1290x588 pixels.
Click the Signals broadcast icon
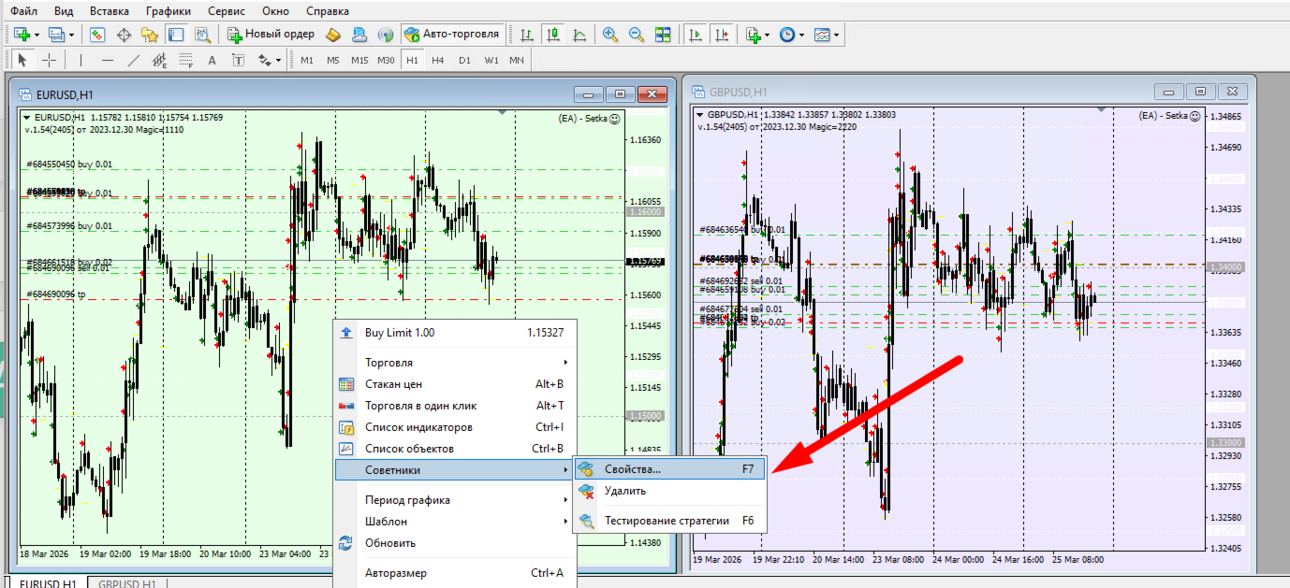point(386,34)
